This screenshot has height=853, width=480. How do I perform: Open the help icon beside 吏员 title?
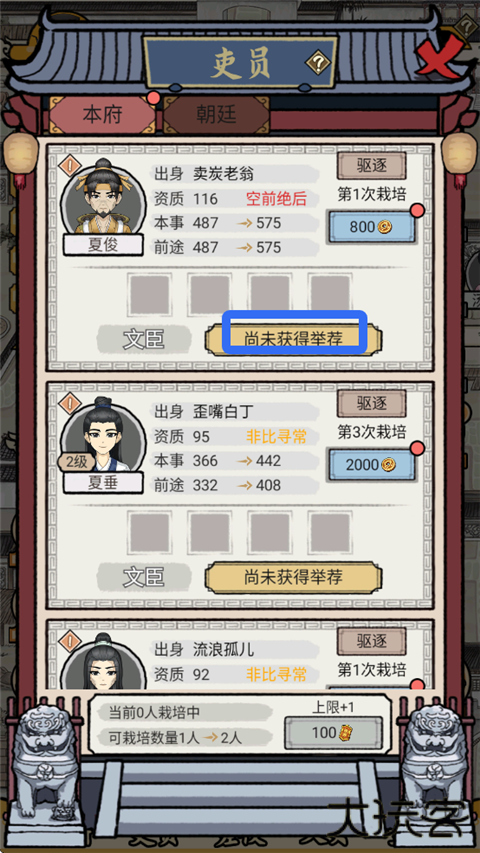pyautogui.click(x=319, y=64)
